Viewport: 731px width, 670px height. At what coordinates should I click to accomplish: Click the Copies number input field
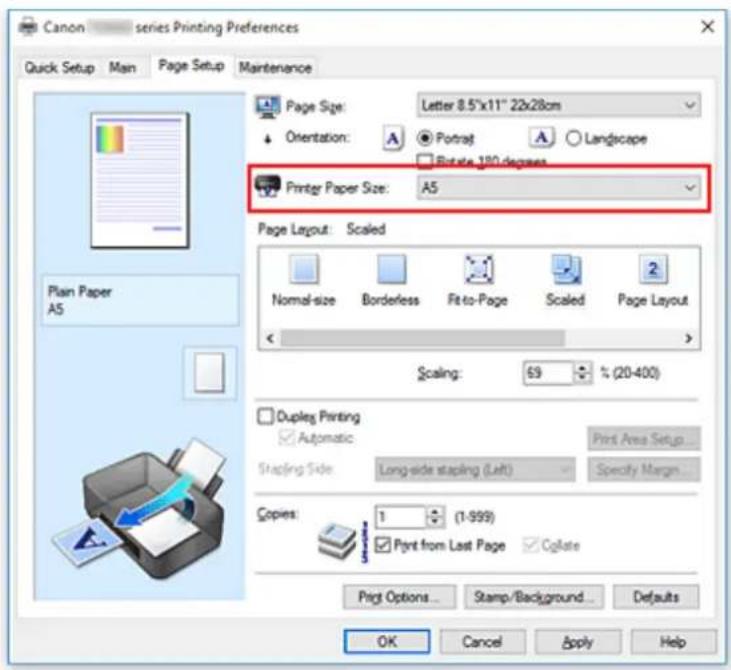[401, 517]
